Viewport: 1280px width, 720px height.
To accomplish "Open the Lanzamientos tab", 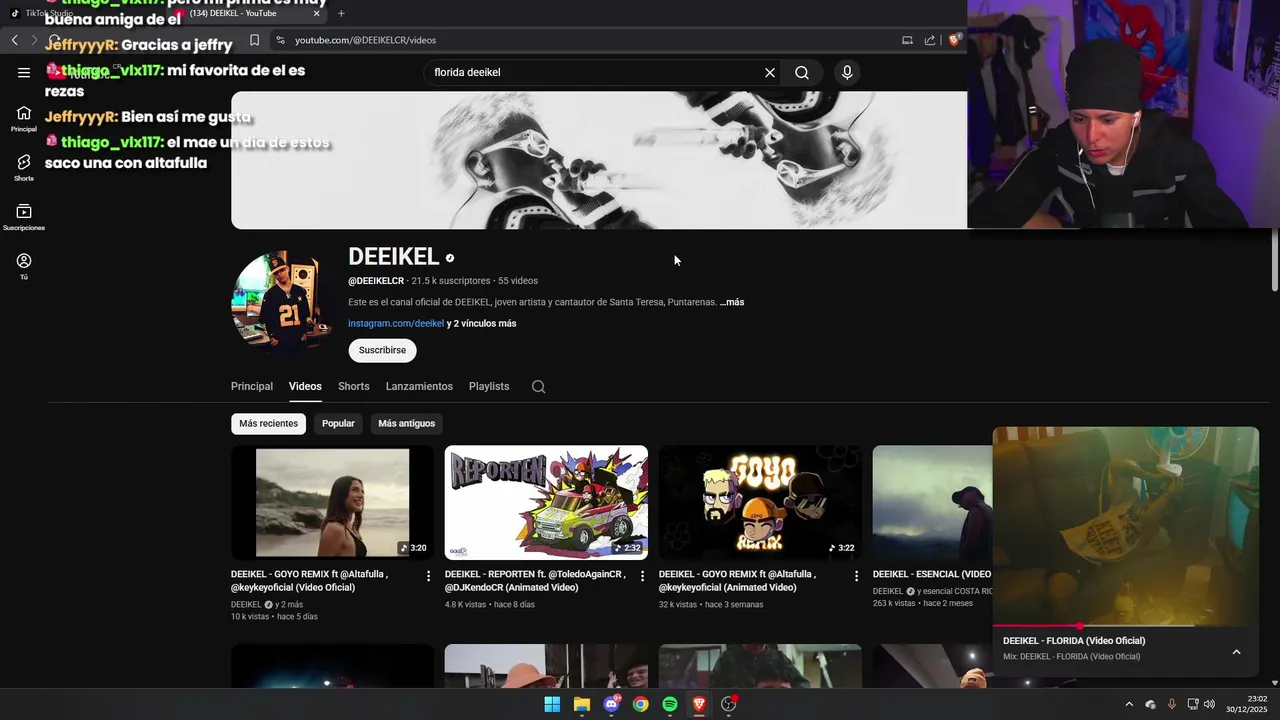I will pyautogui.click(x=419, y=386).
